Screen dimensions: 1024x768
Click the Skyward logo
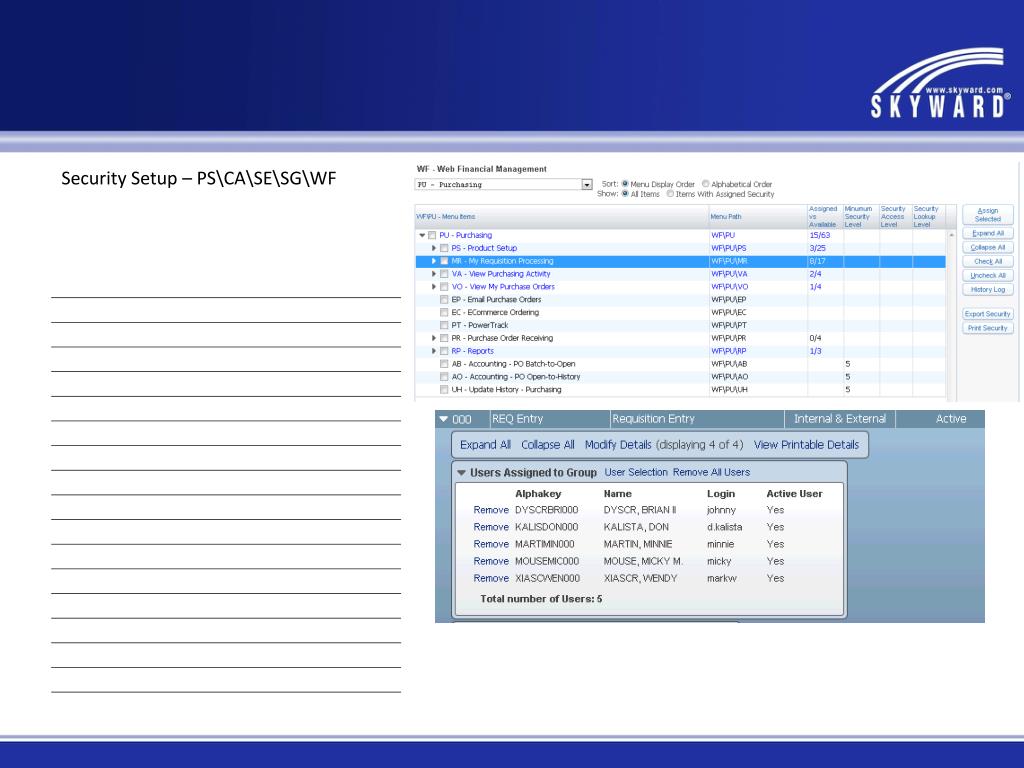940,83
